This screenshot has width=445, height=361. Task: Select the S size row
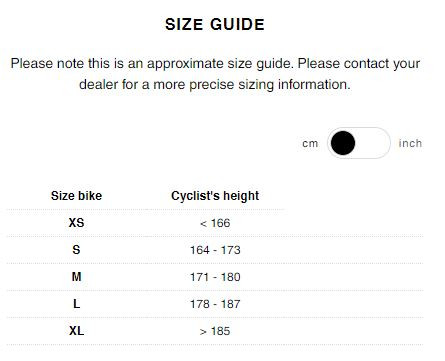coord(215,250)
